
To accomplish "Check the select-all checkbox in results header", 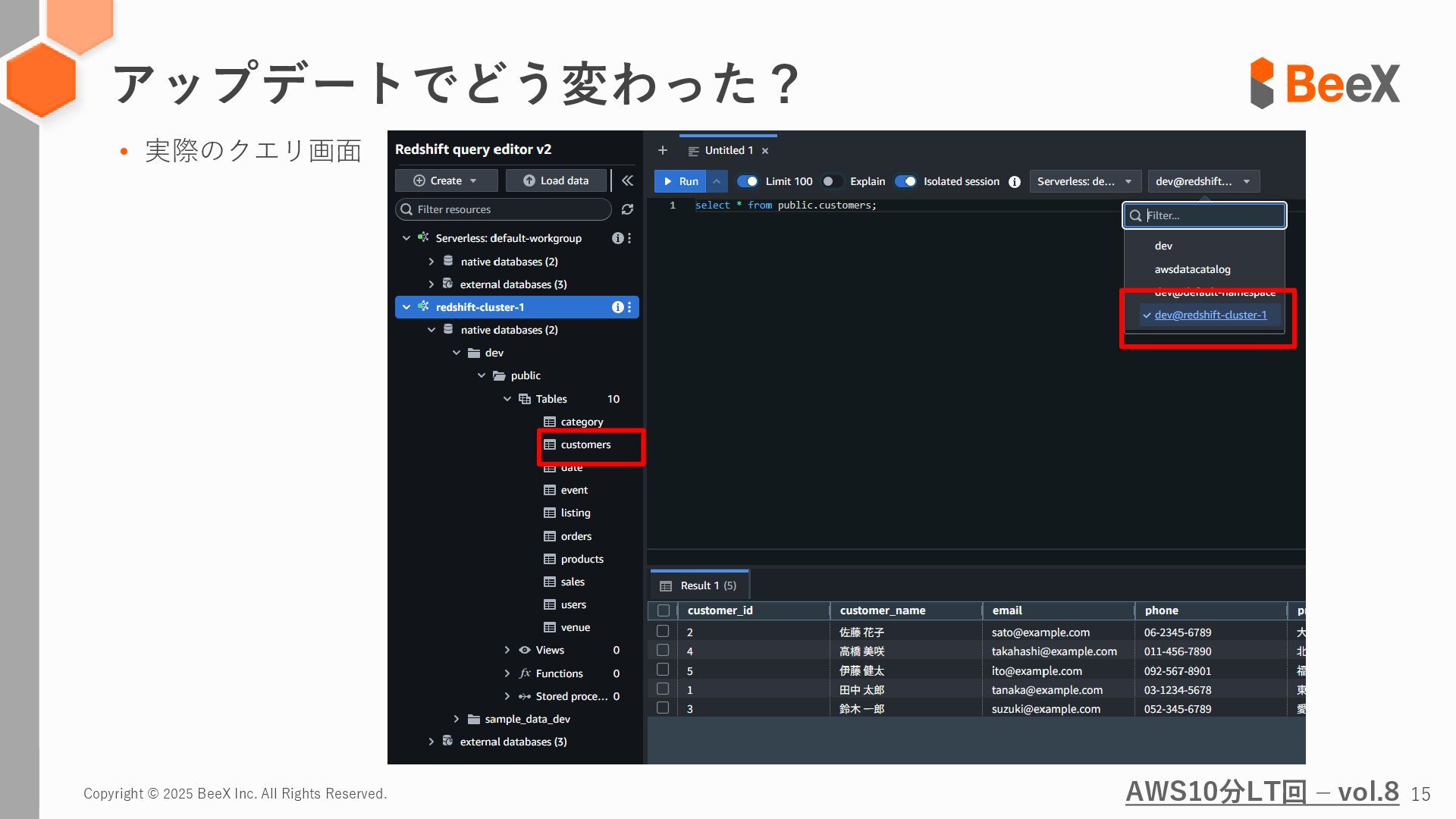I will [x=664, y=610].
